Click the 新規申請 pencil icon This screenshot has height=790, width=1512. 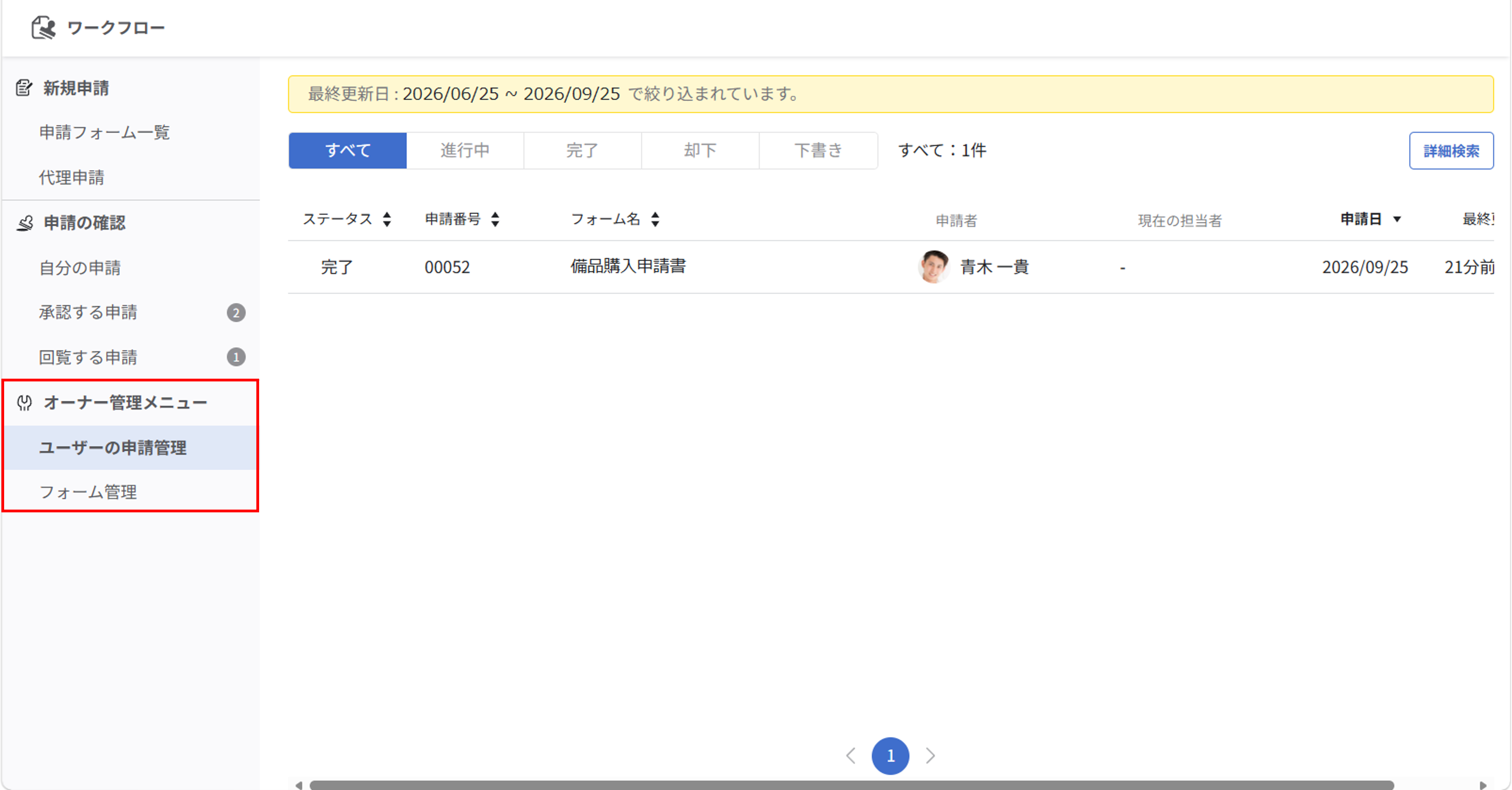coord(23,88)
